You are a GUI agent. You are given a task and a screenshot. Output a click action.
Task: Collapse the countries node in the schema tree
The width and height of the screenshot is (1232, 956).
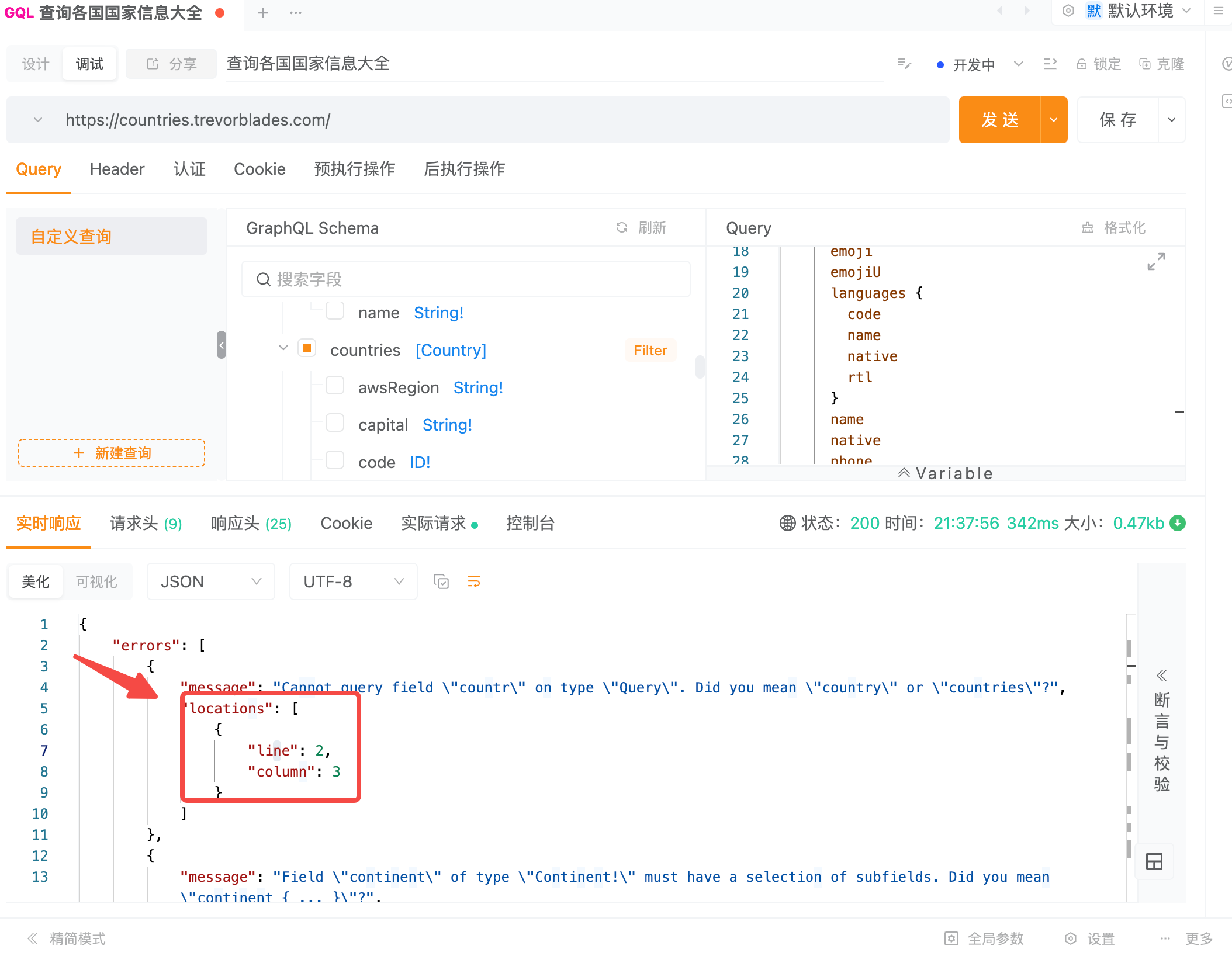coord(283,348)
